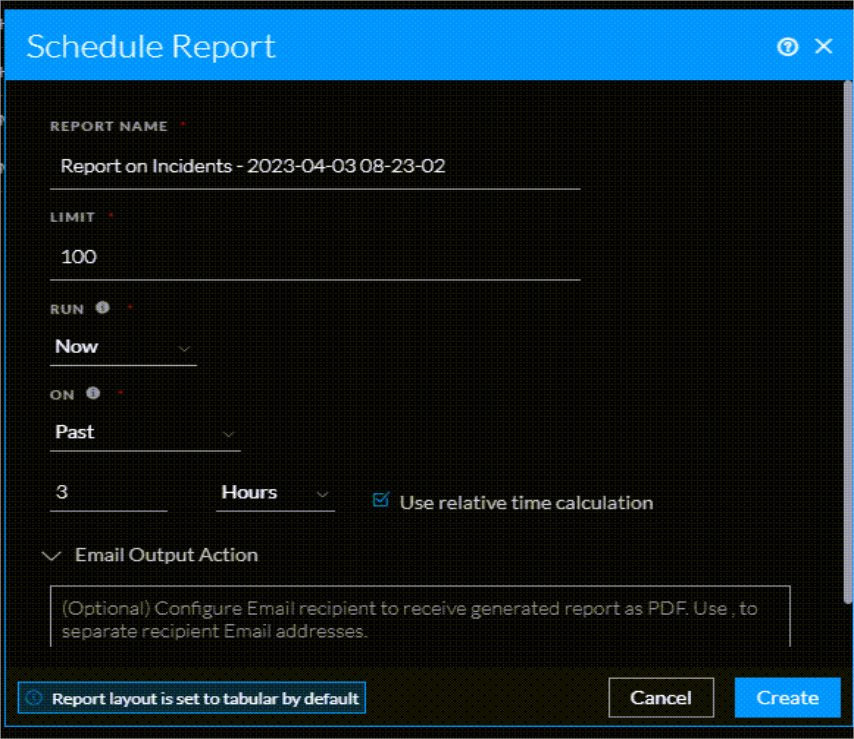This screenshot has width=854, height=739.
Task: Open the help icon in the title bar
Action: 787,46
